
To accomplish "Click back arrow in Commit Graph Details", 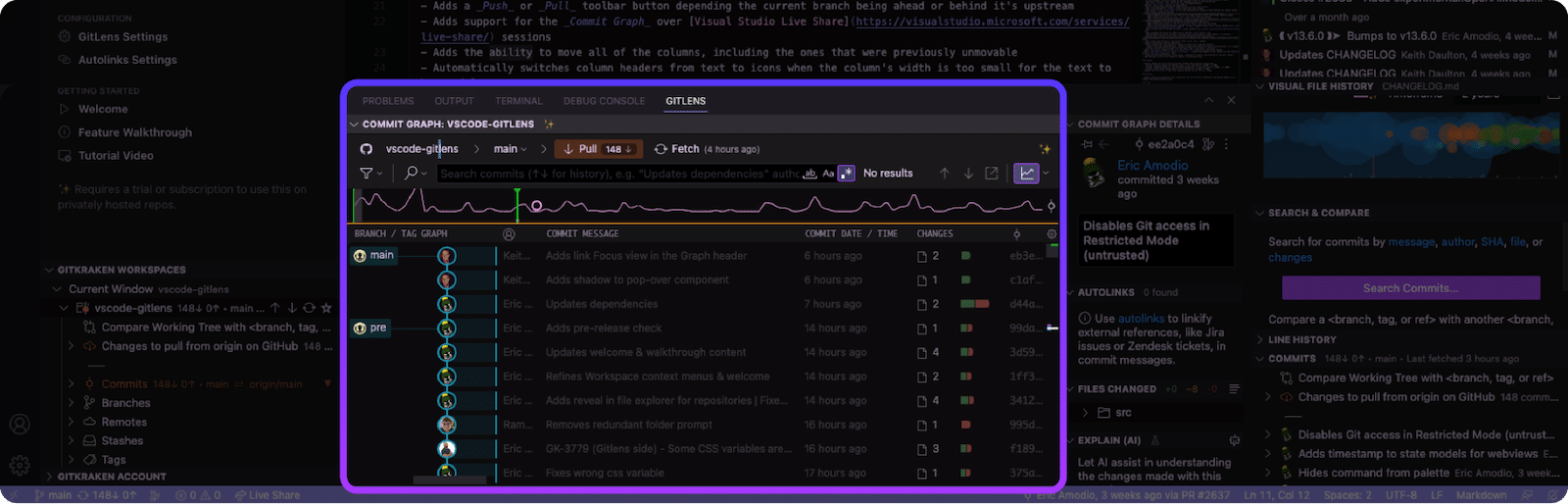I will (1104, 144).
